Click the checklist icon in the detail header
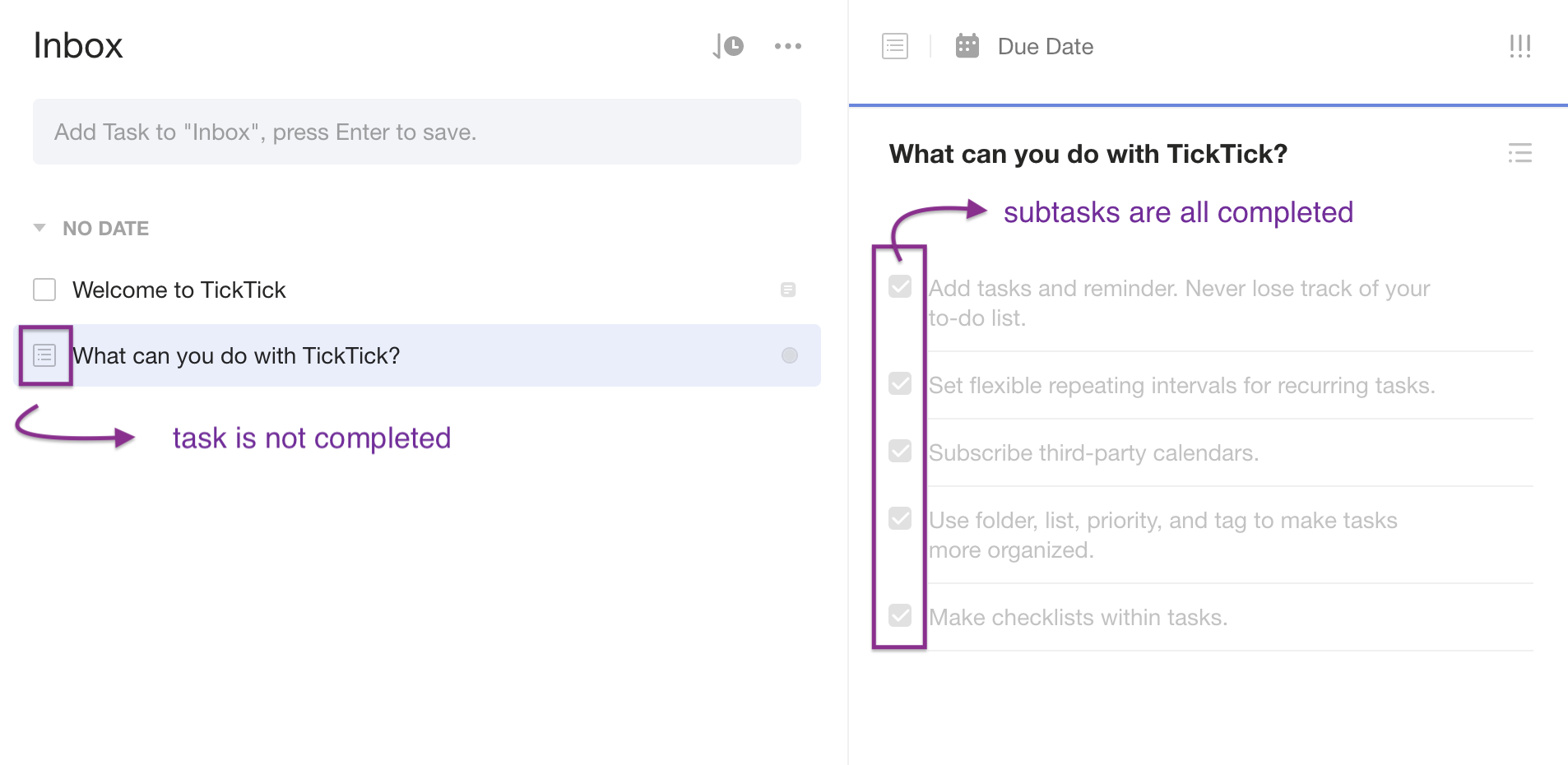The image size is (1568, 765). click(x=895, y=46)
